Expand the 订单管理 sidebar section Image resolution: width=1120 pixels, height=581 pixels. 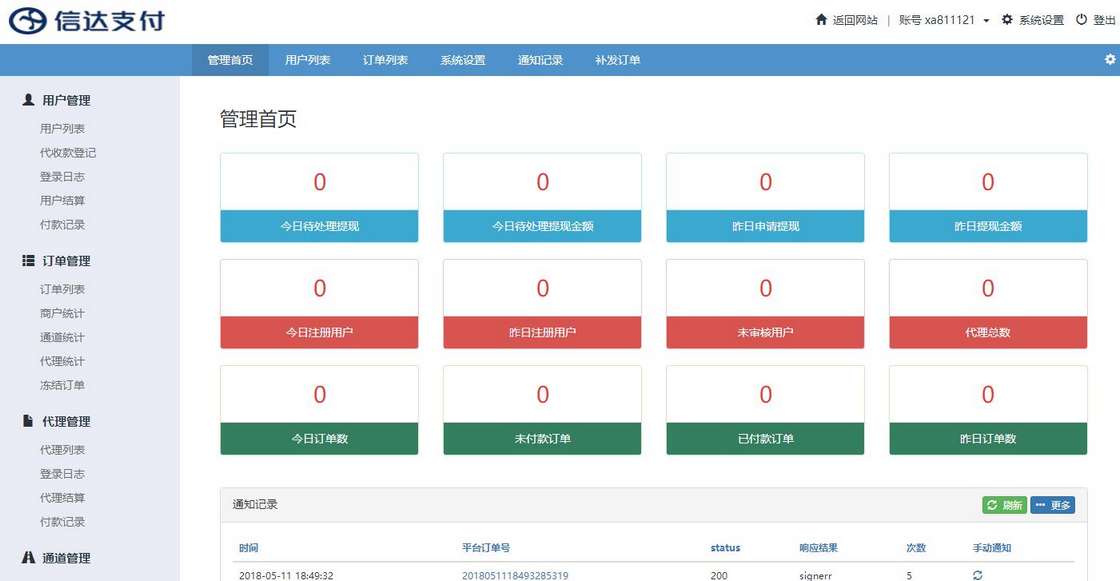66,261
